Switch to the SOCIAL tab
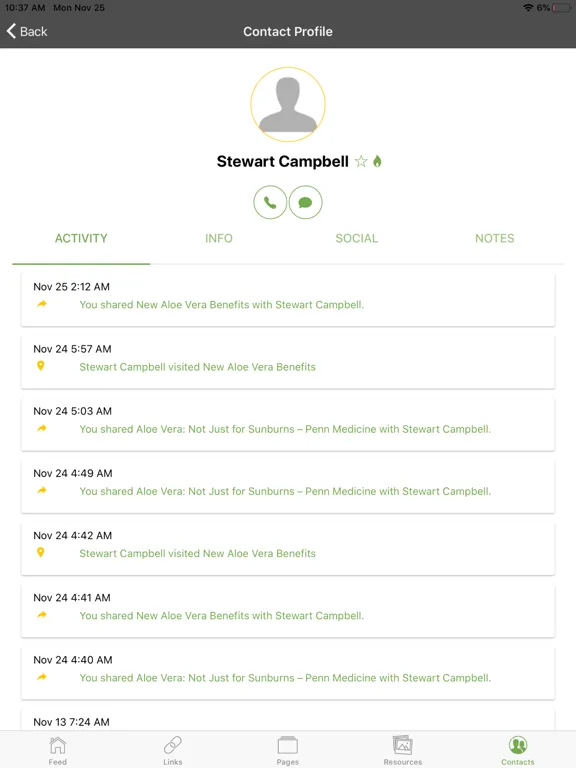The image size is (576, 768). [x=357, y=239]
